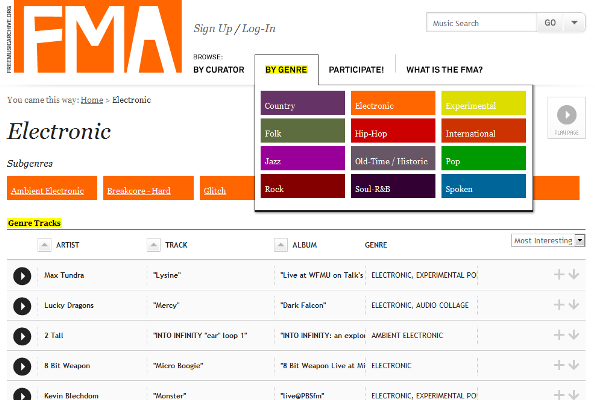Download the Kevin Blechdom track arrow
The height and width of the screenshot is (400, 595).
pos(574,395)
